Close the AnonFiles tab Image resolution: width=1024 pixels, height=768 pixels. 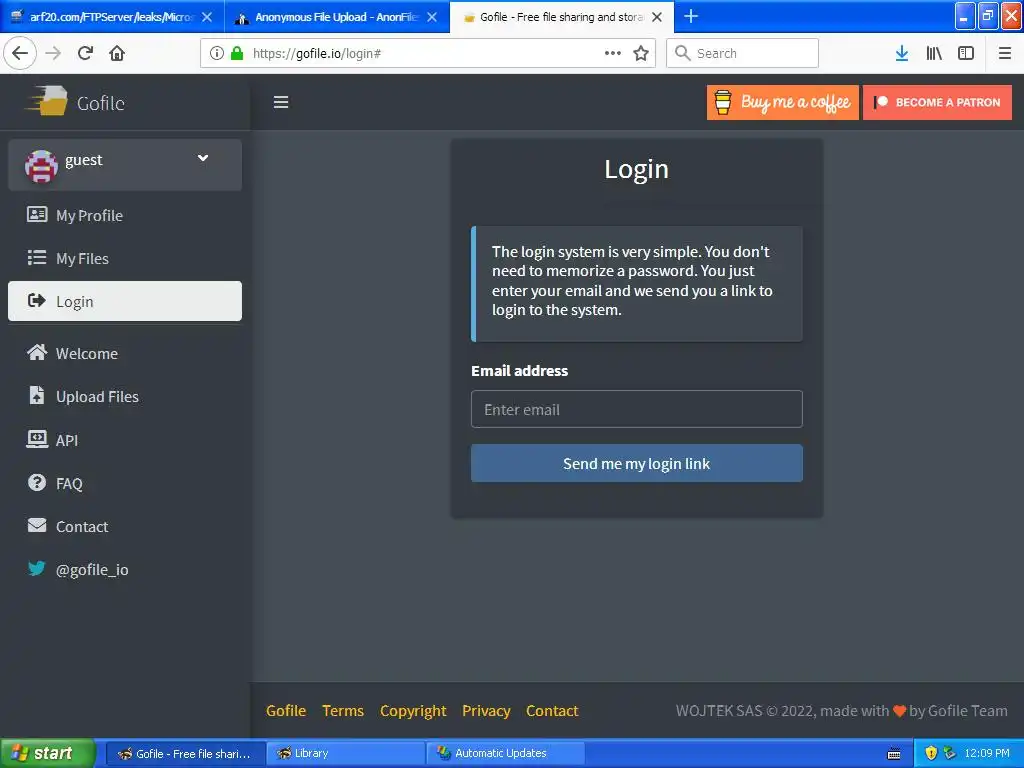coord(432,17)
